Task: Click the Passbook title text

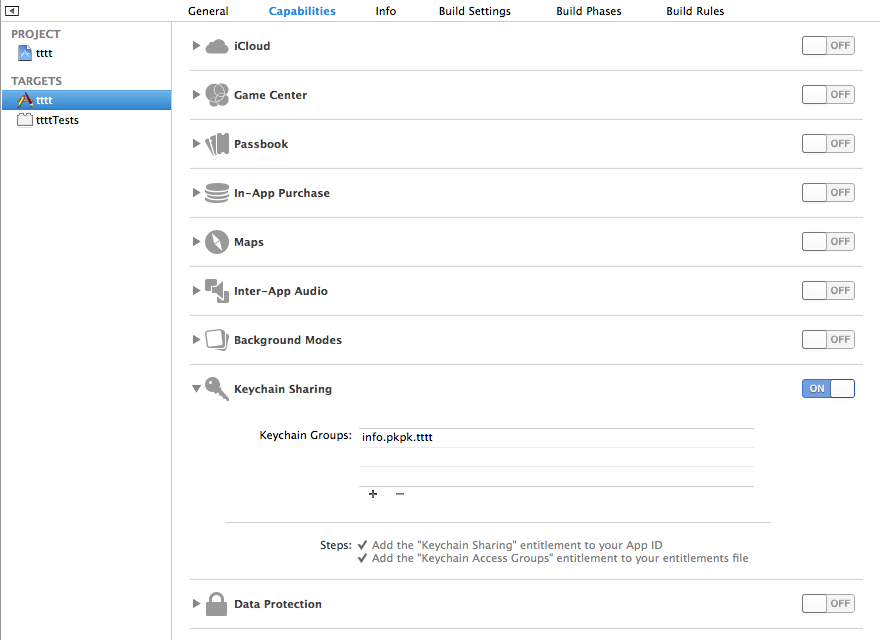Action: [x=261, y=144]
